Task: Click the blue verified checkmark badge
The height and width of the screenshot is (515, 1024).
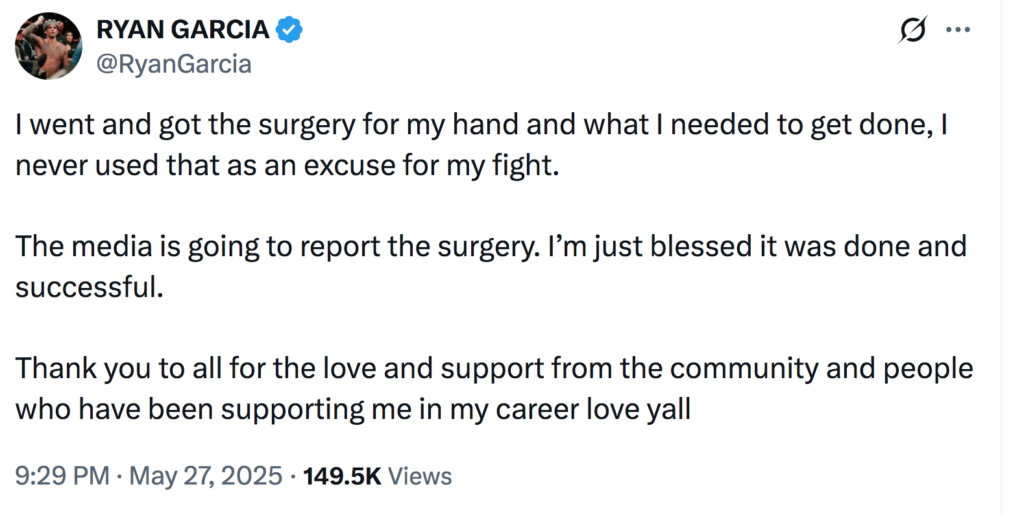Action: pos(289,30)
